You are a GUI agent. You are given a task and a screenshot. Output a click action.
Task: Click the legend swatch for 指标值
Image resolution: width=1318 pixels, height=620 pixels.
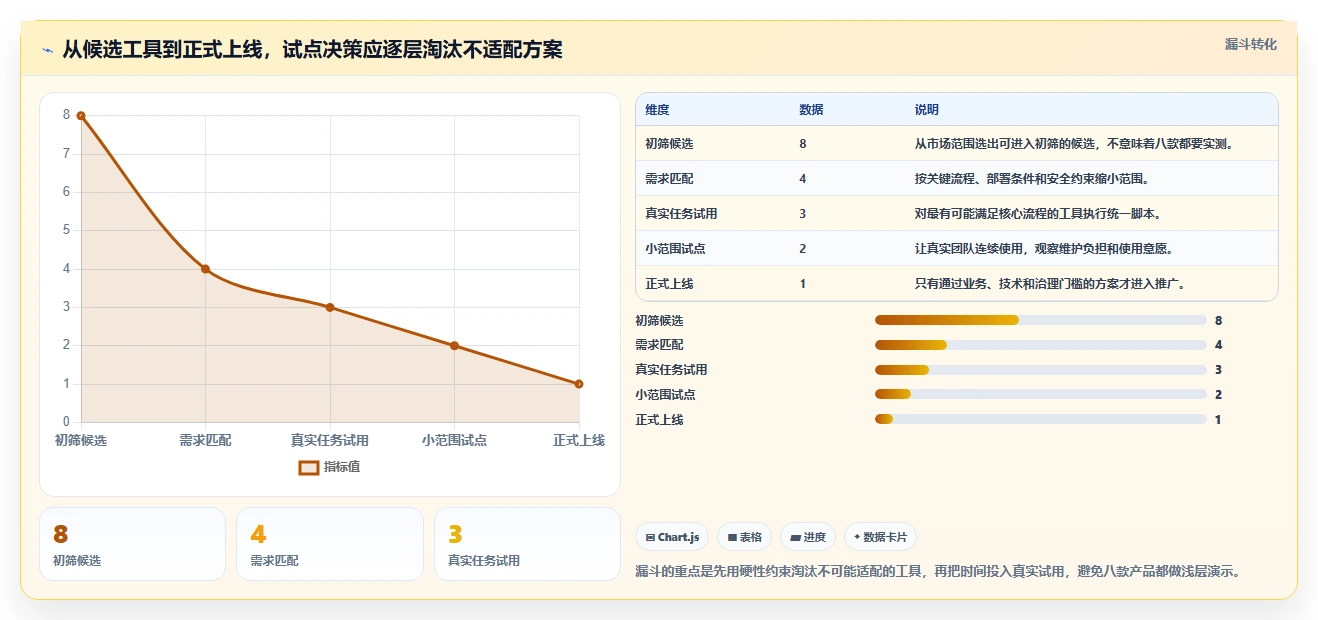tap(309, 467)
